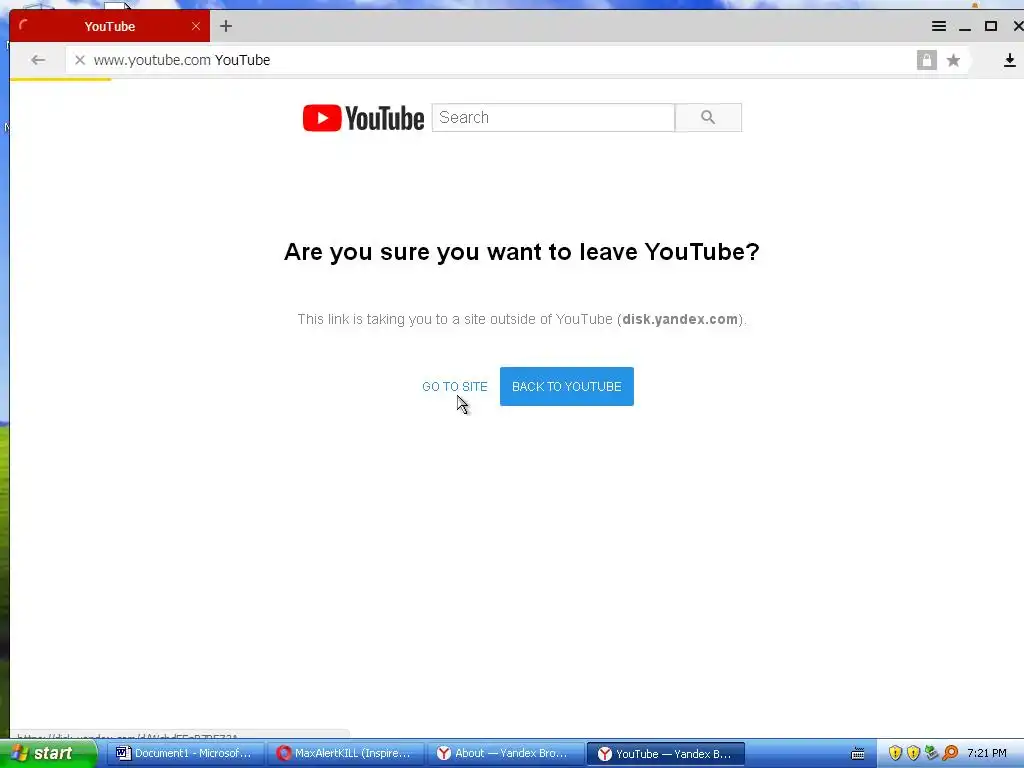
Task: Open the Windows start menu
Action: 49,754
